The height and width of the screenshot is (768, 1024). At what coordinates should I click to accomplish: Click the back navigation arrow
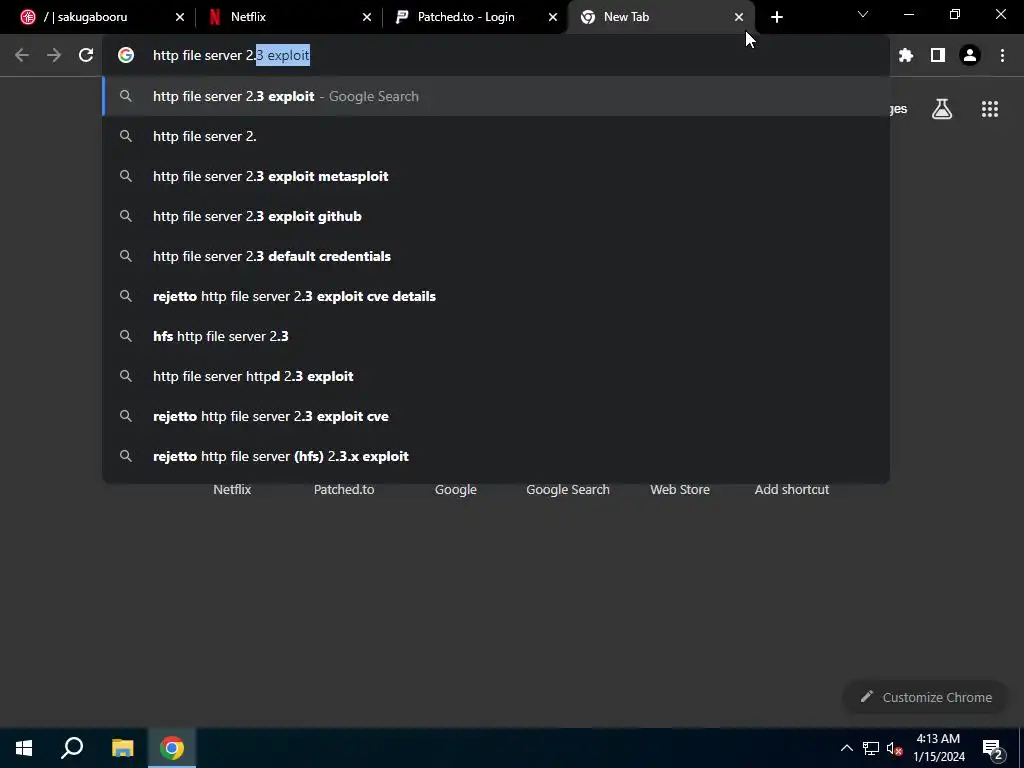tap(22, 56)
